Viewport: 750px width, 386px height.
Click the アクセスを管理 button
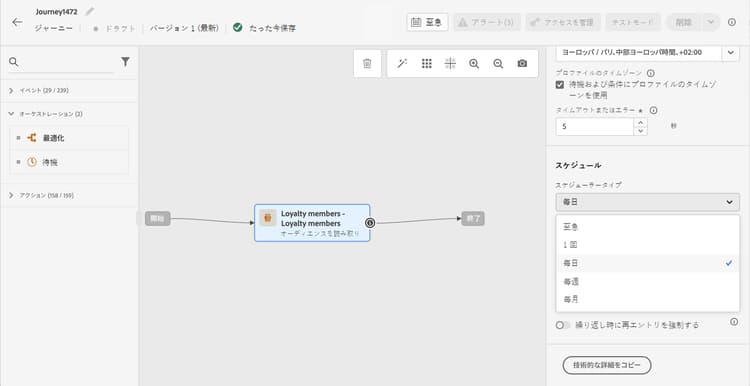(x=563, y=22)
